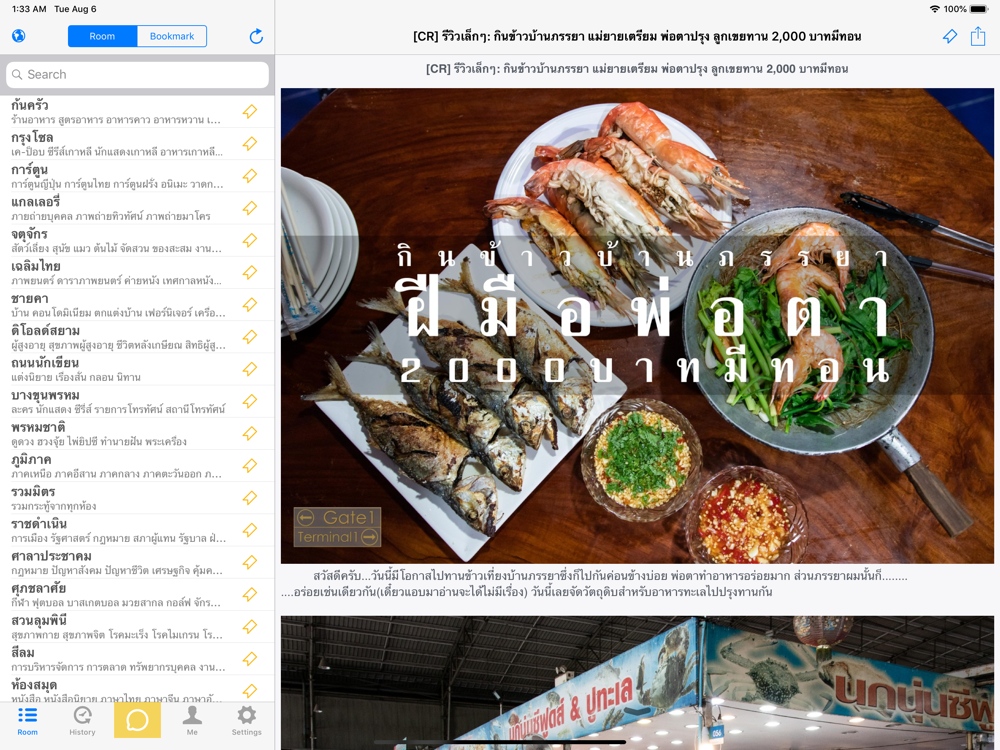Viewport: 1000px width, 750px height.
Task: Open the ดิโอลด์สยาม room
Action: 137,337
